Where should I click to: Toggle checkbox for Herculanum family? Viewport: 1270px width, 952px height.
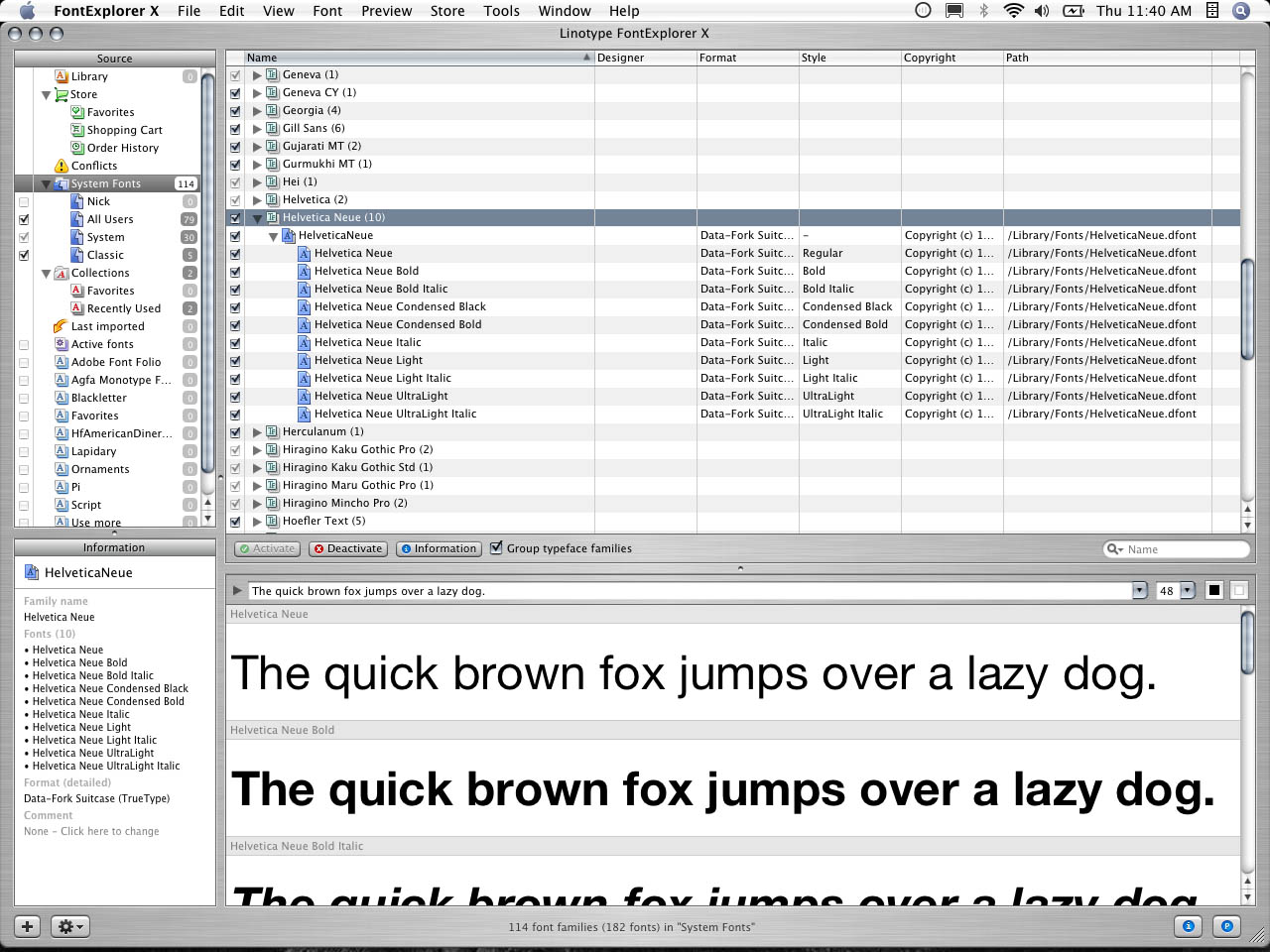click(x=235, y=432)
